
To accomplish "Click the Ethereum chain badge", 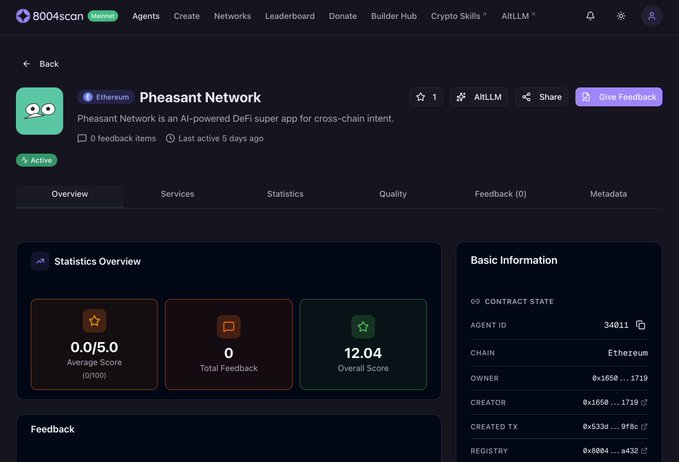I will pyautogui.click(x=106, y=97).
